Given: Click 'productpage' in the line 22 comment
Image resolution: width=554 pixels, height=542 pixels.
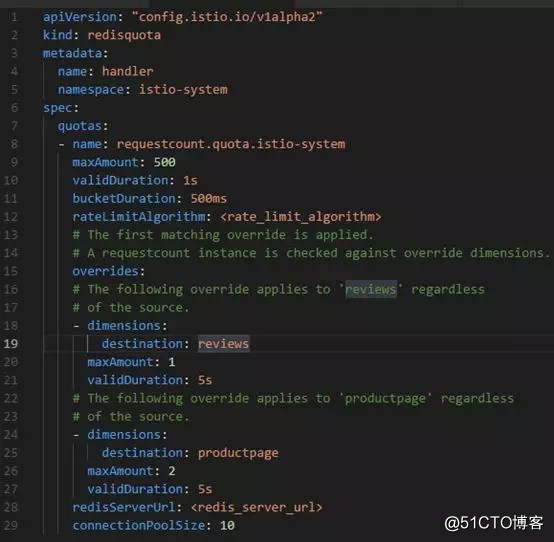Looking at the screenshot, I should point(385,399).
